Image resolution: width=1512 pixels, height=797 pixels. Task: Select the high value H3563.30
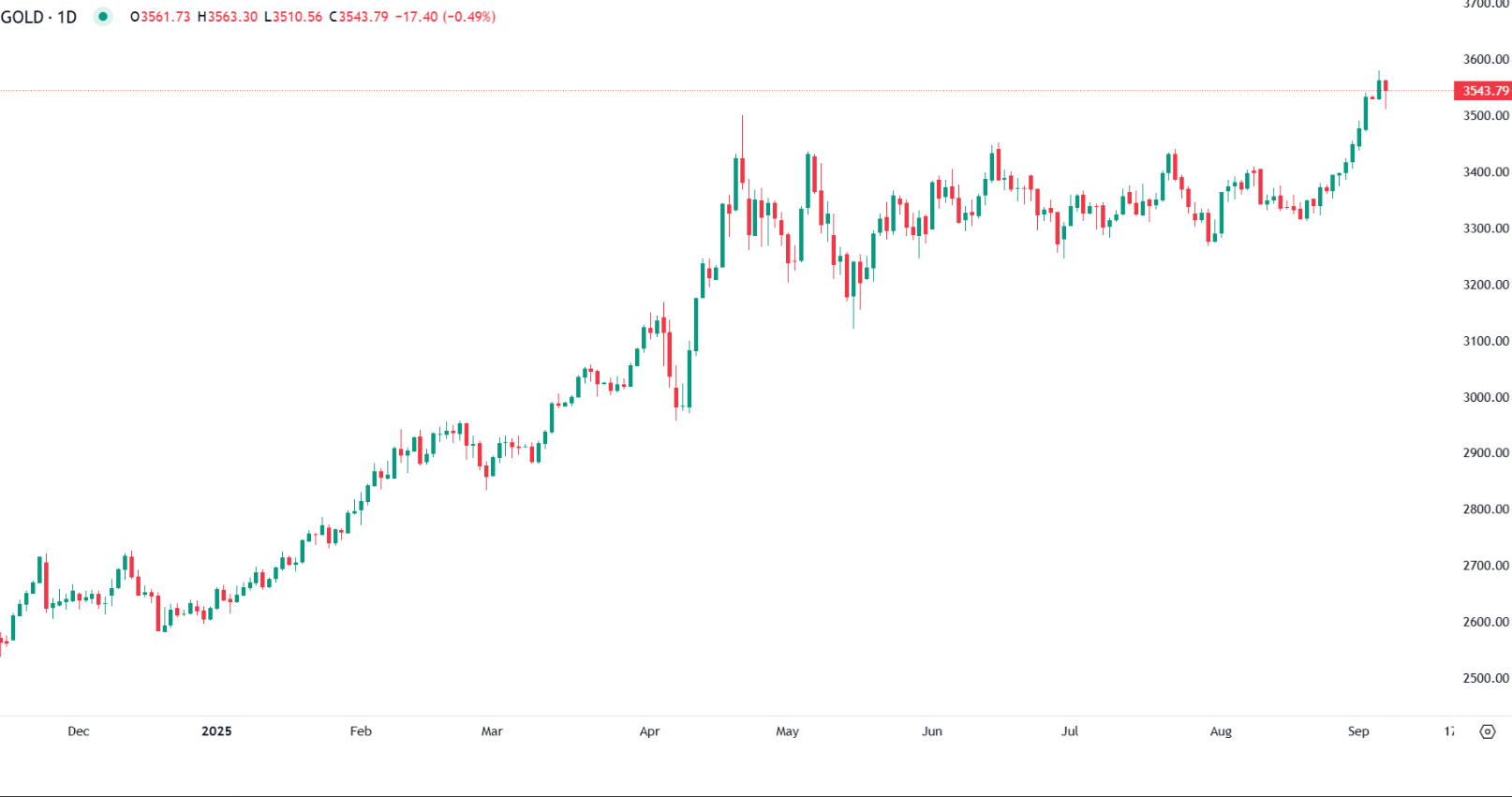228,17
